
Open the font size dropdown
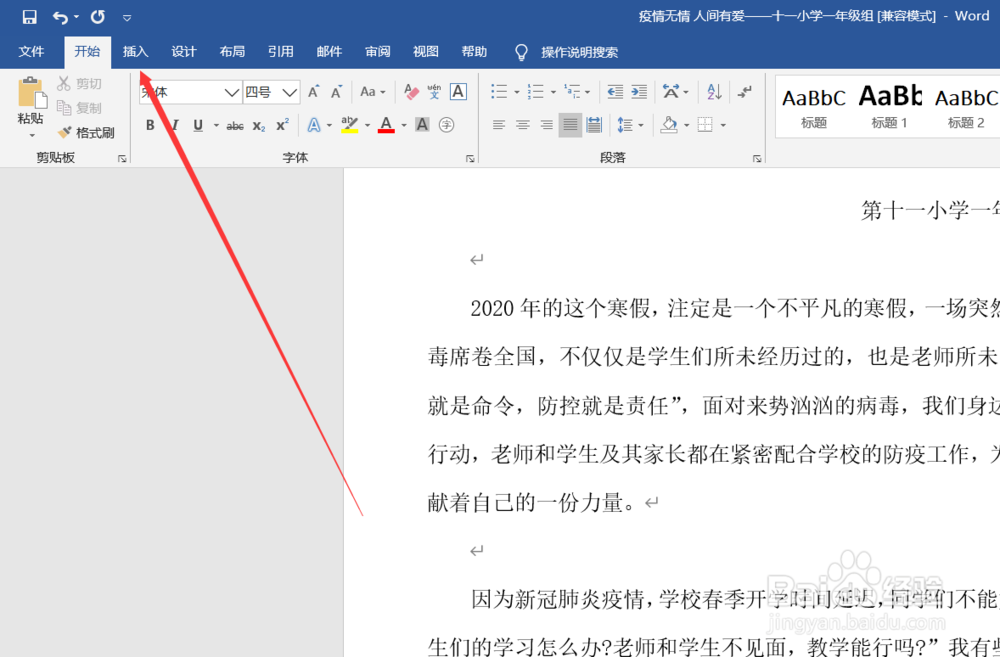pos(288,91)
